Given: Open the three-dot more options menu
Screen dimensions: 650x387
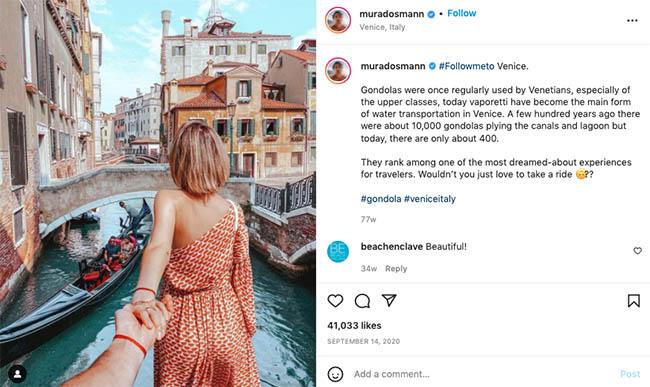Looking at the screenshot, I should tap(632, 20).
